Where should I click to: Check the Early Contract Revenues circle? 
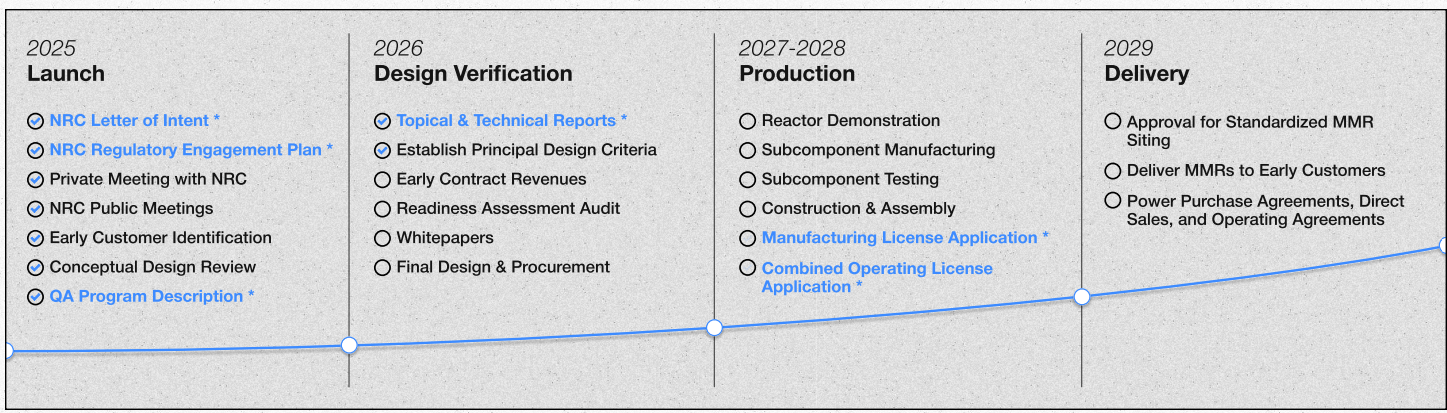(x=382, y=180)
